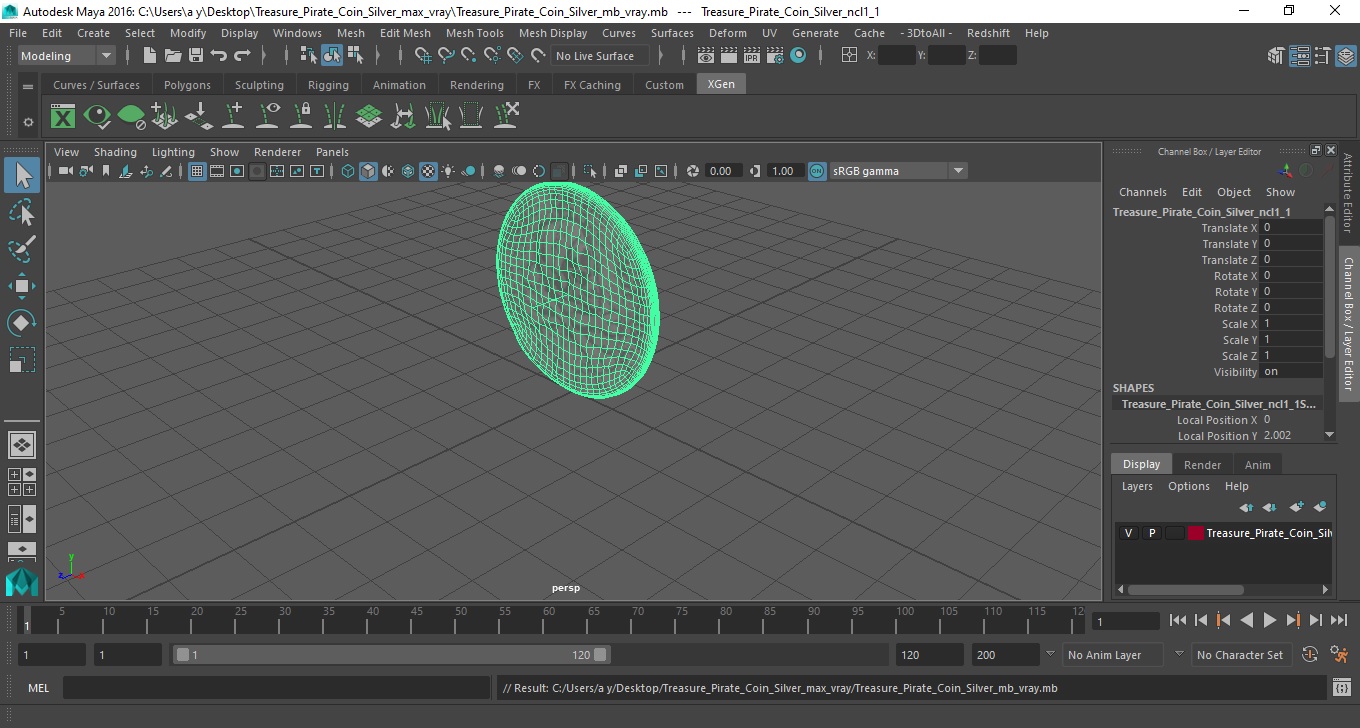Activate the Select tool arrow

click(22, 176)
